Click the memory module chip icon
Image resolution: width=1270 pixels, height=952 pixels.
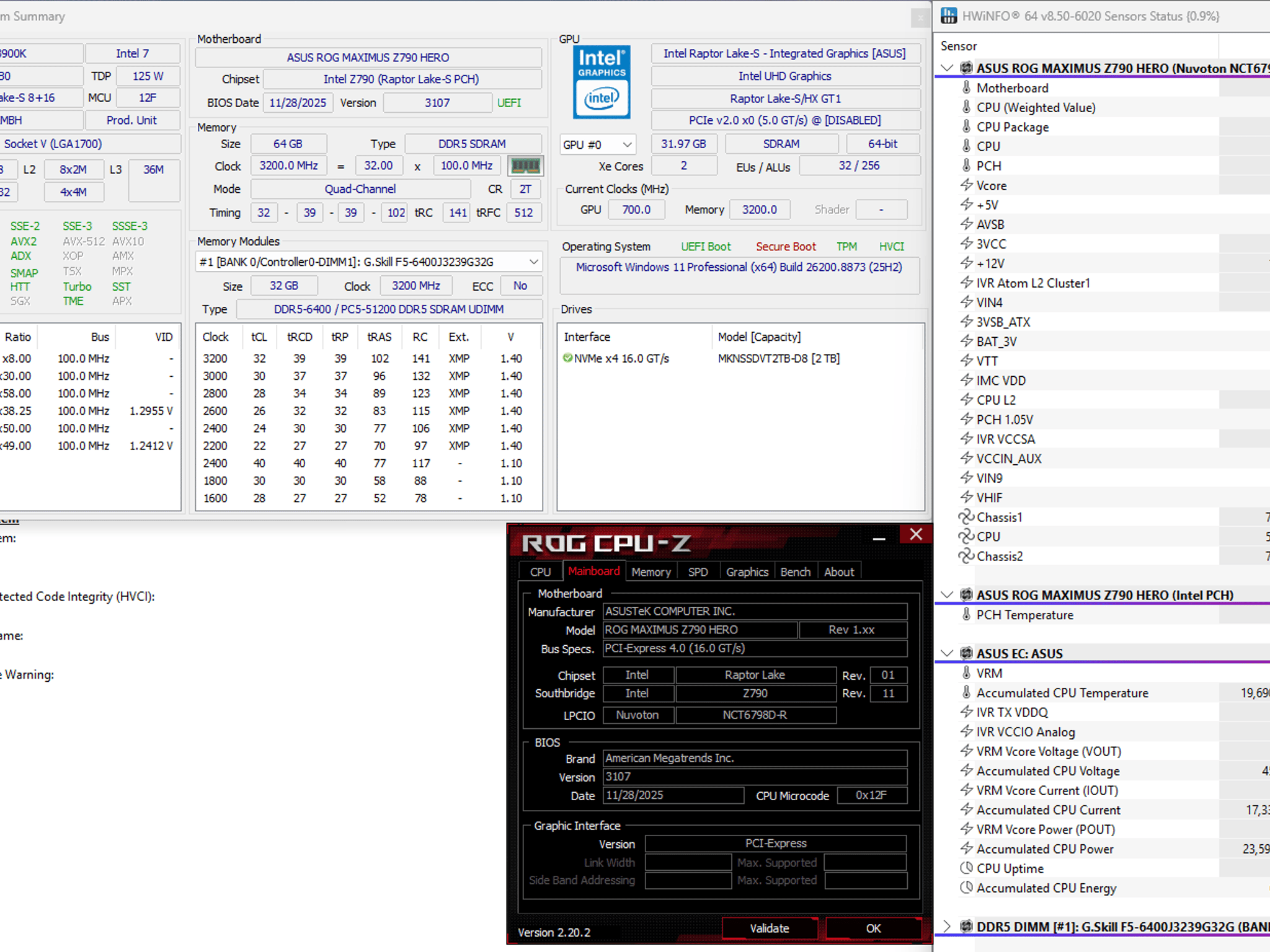tap(525, 165)
